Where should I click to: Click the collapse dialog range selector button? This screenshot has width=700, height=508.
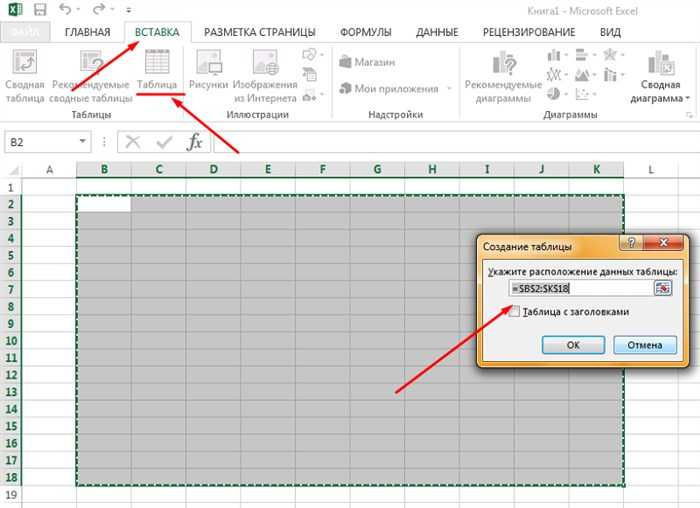coord(663,288)
